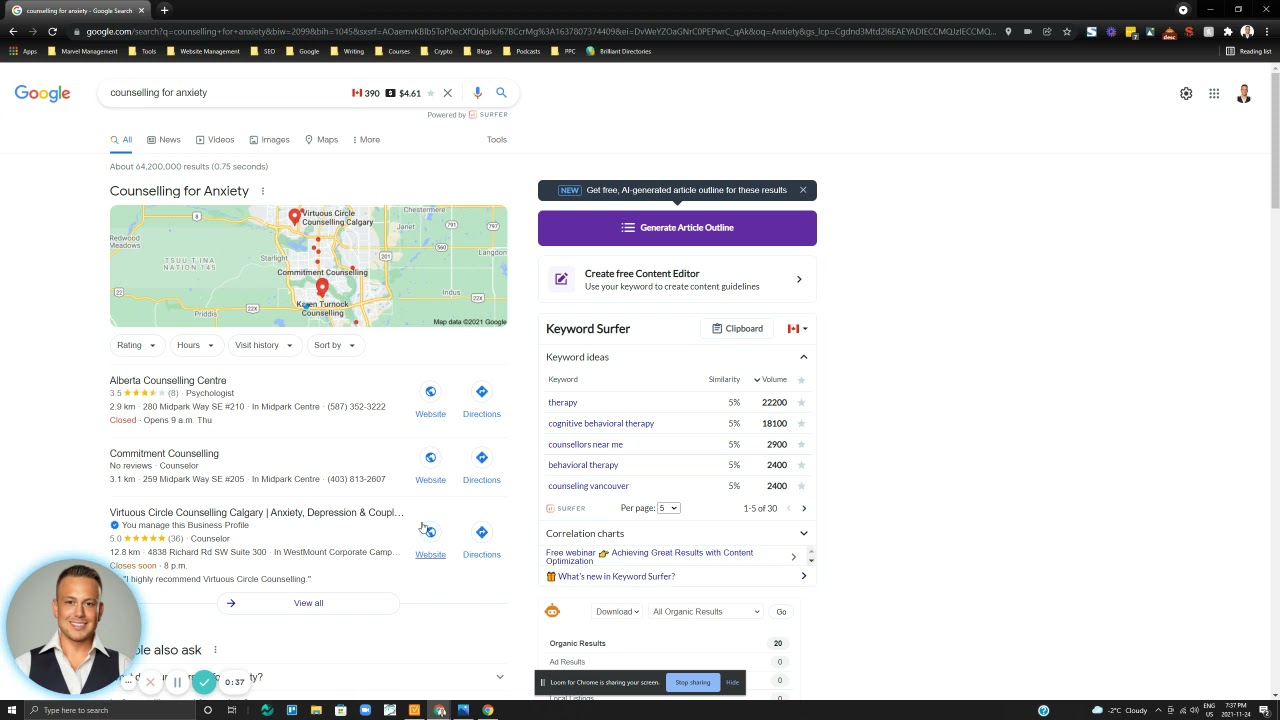
Task: Start voice search with microphone icon
Action: click(x=477, y=93)
